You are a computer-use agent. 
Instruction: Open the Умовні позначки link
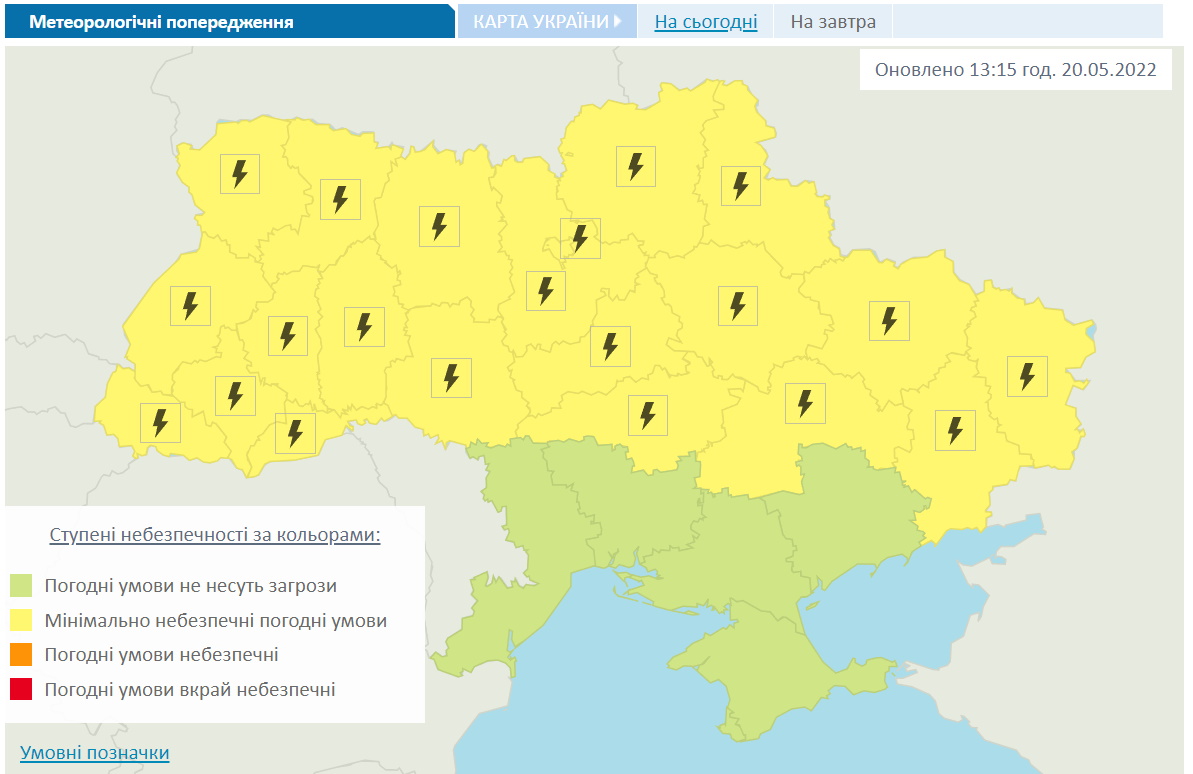click(x=95, y=752)
